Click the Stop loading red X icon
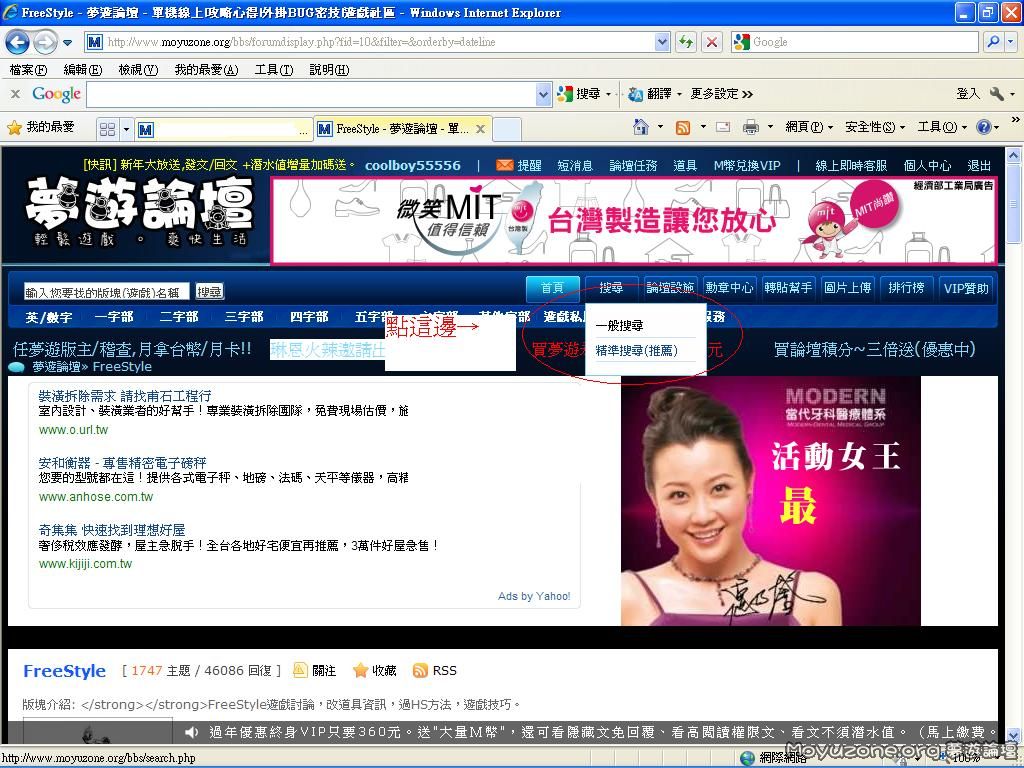1024x768 pixels. (x=712, y=42)
